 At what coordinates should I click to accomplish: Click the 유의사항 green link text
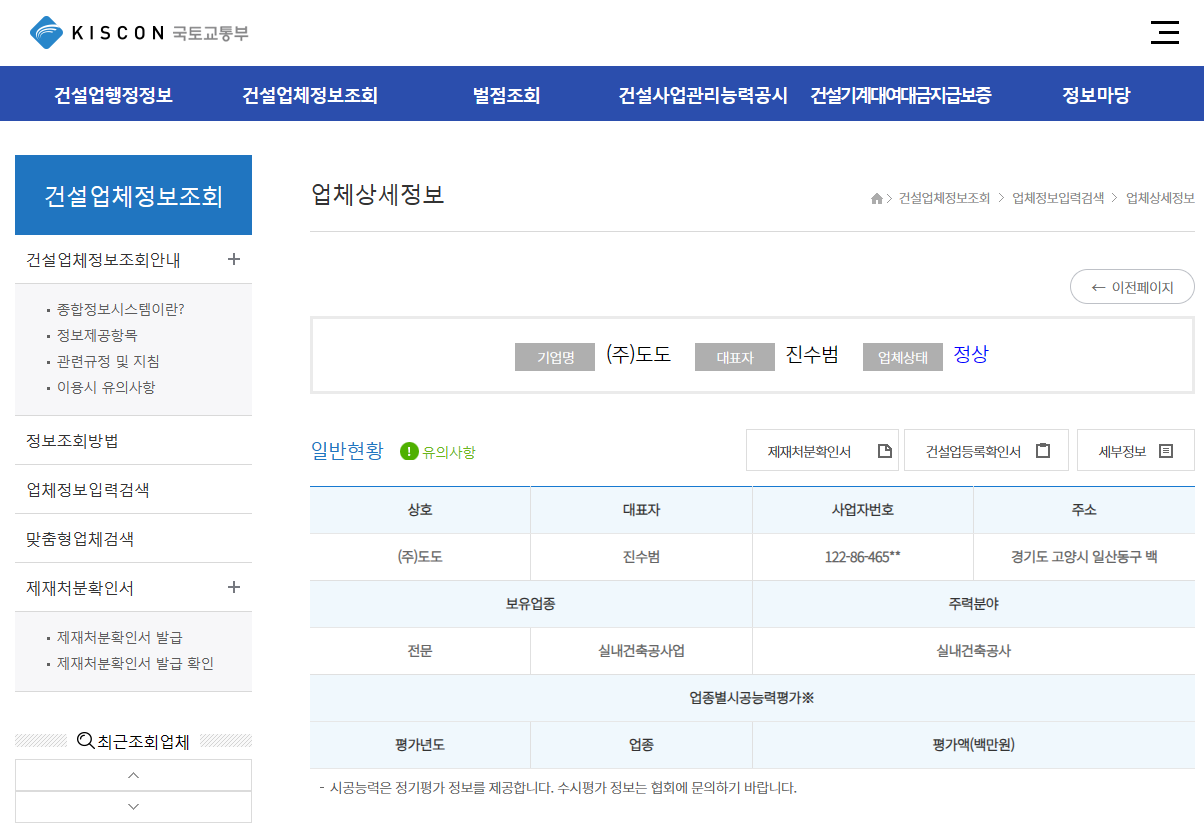(x=449, y=452)
